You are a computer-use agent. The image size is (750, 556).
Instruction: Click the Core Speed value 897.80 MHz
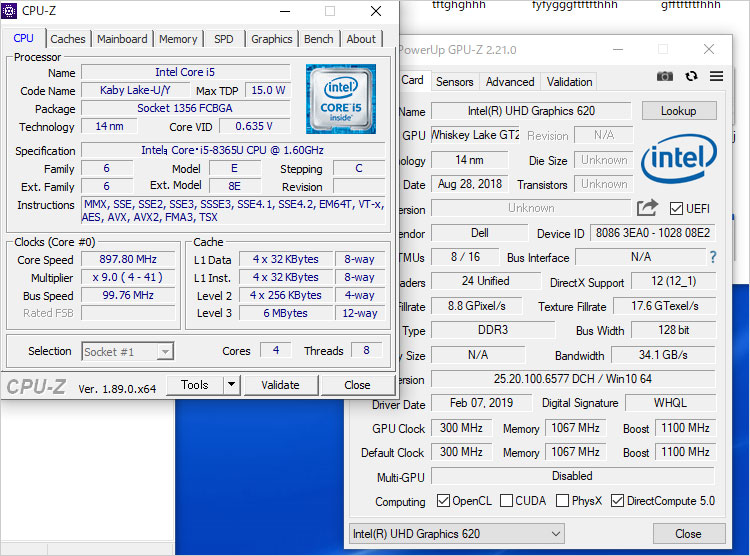[x=128, y=259]
